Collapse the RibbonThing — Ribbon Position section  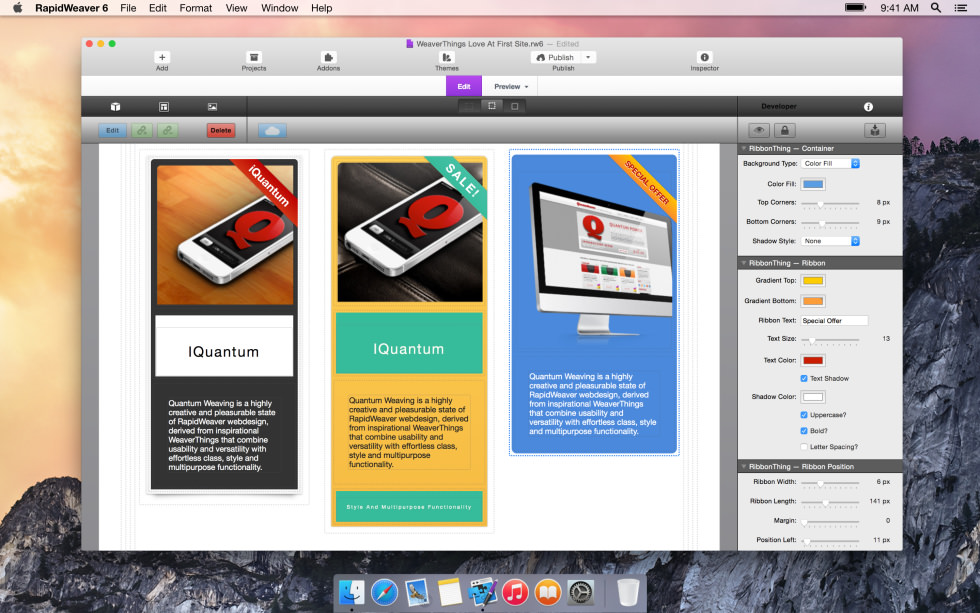(744, 467)
